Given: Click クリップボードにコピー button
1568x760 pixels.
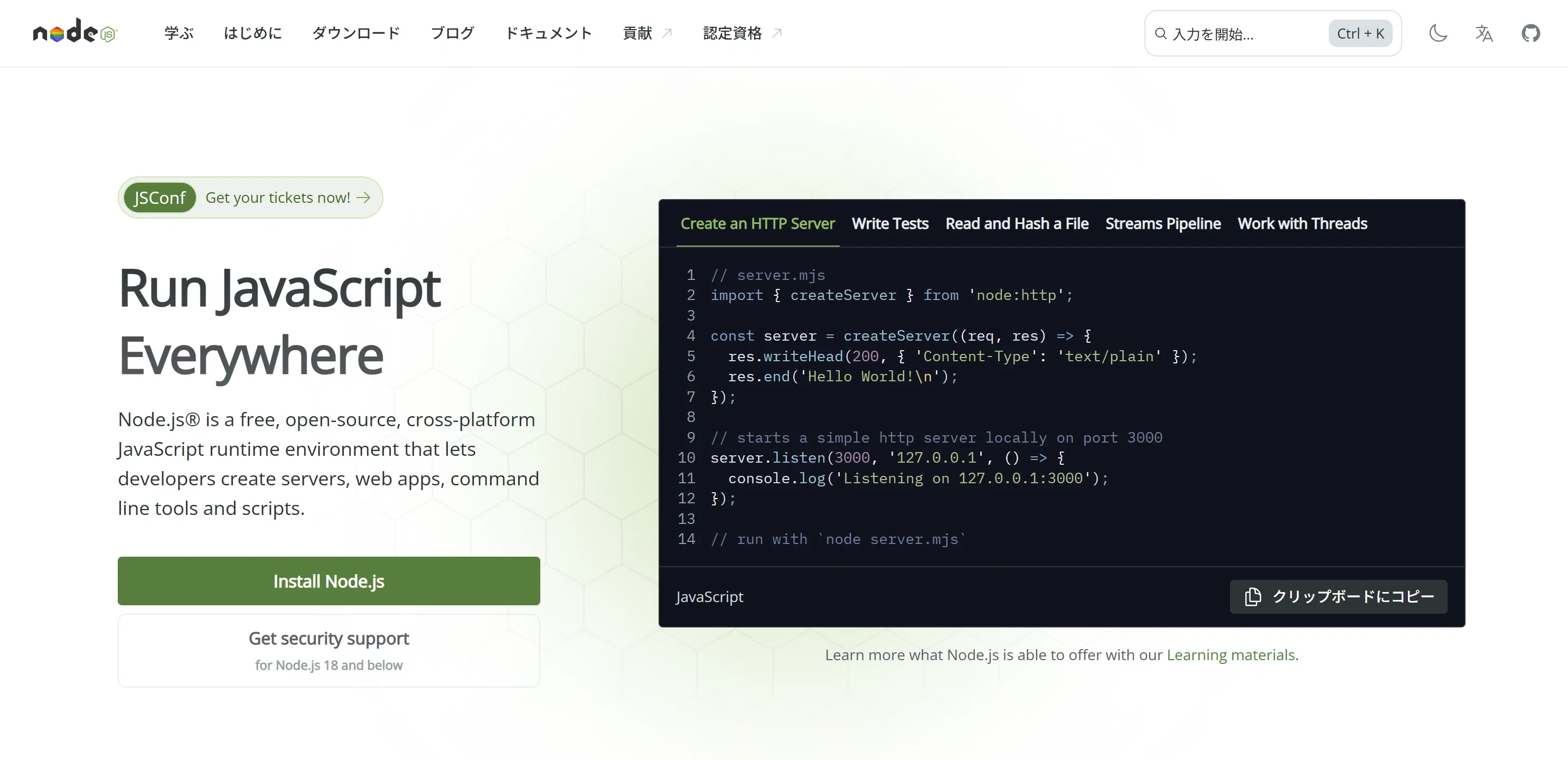Looking at the screenshot, I should pyautogui.click(x=1338, y=596).
